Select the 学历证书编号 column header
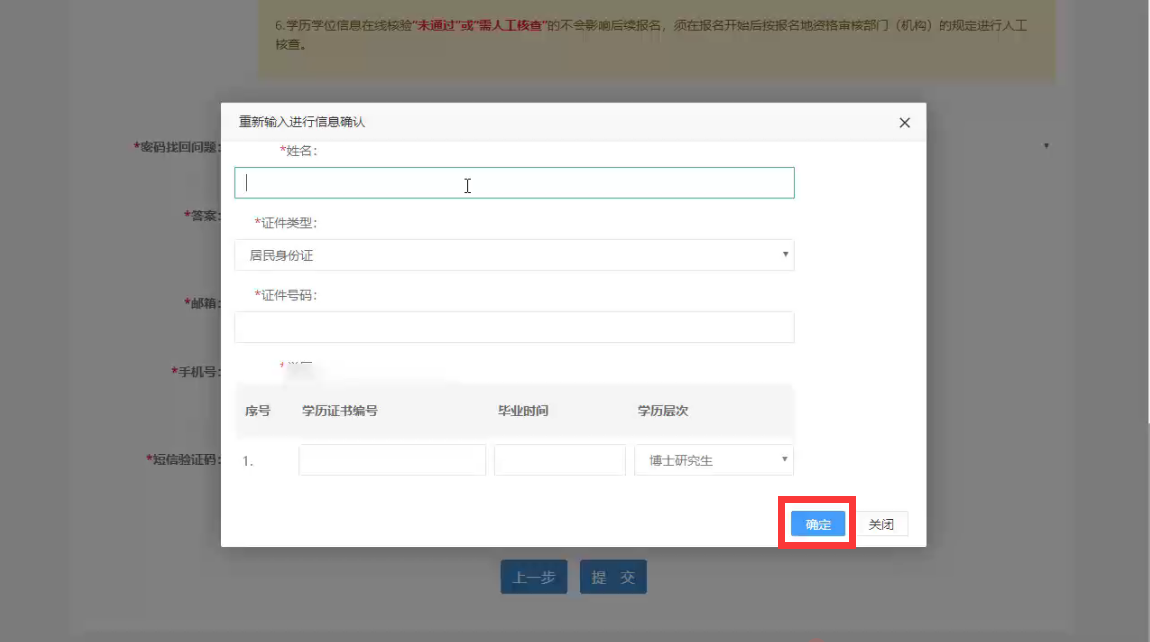1150x642 pixels. pyautogui.click(x=340, y=411)
